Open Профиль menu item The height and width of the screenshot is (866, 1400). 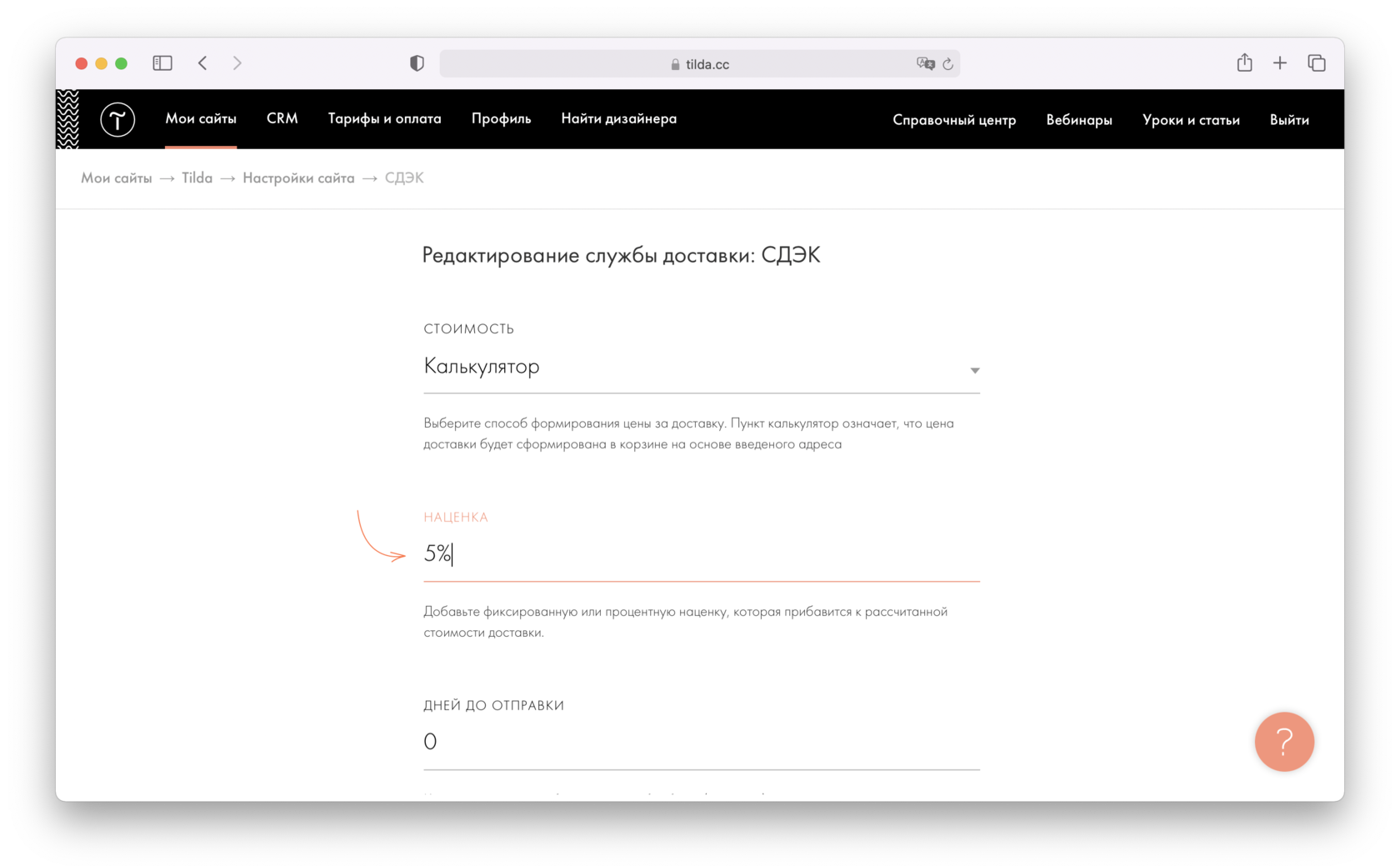502,118
